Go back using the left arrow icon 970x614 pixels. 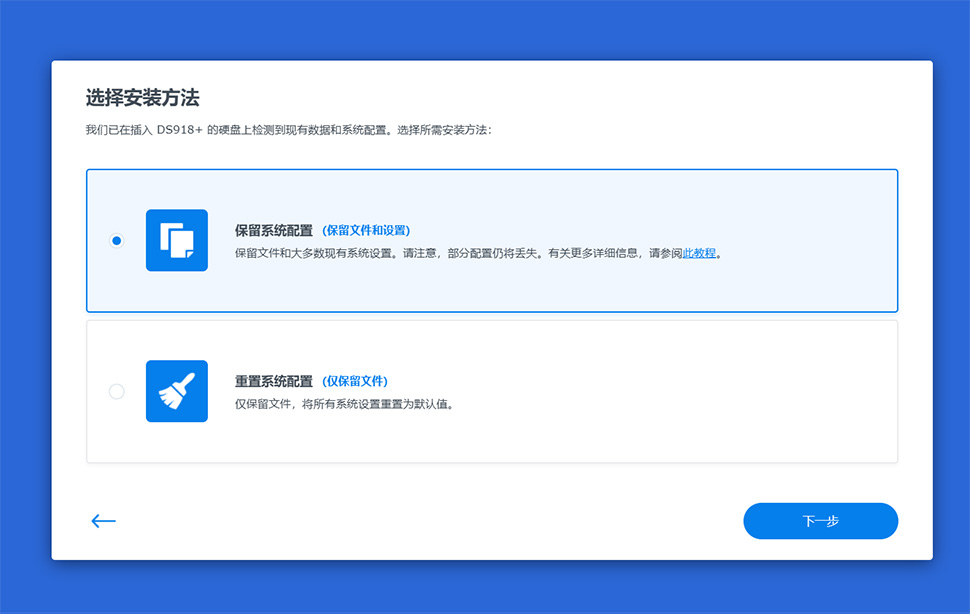point(104,521)
